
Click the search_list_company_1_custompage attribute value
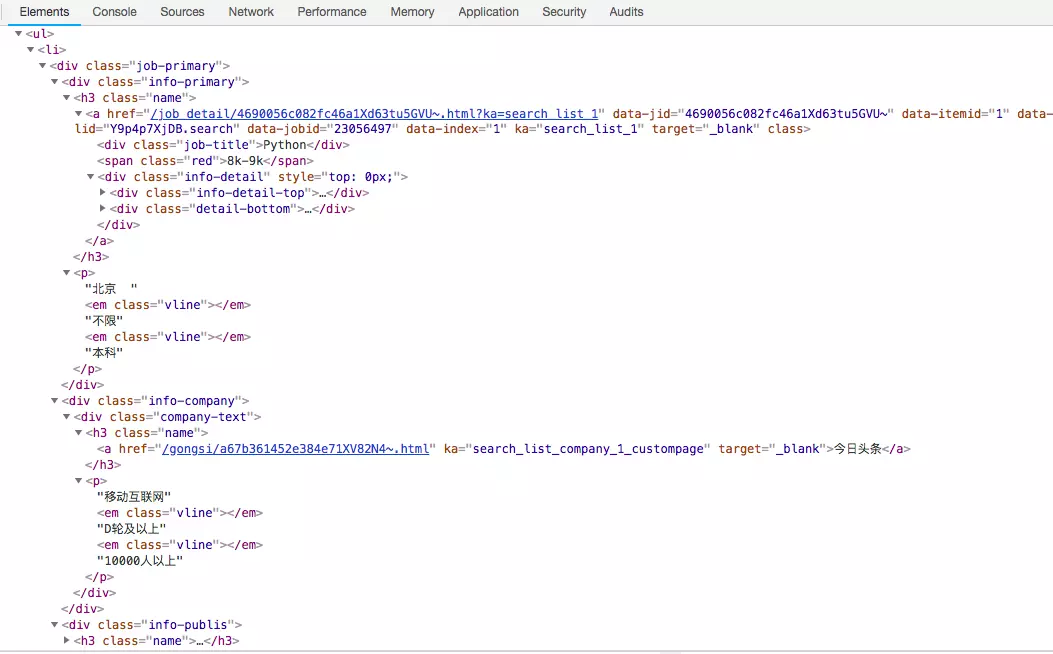click(588, 449)
